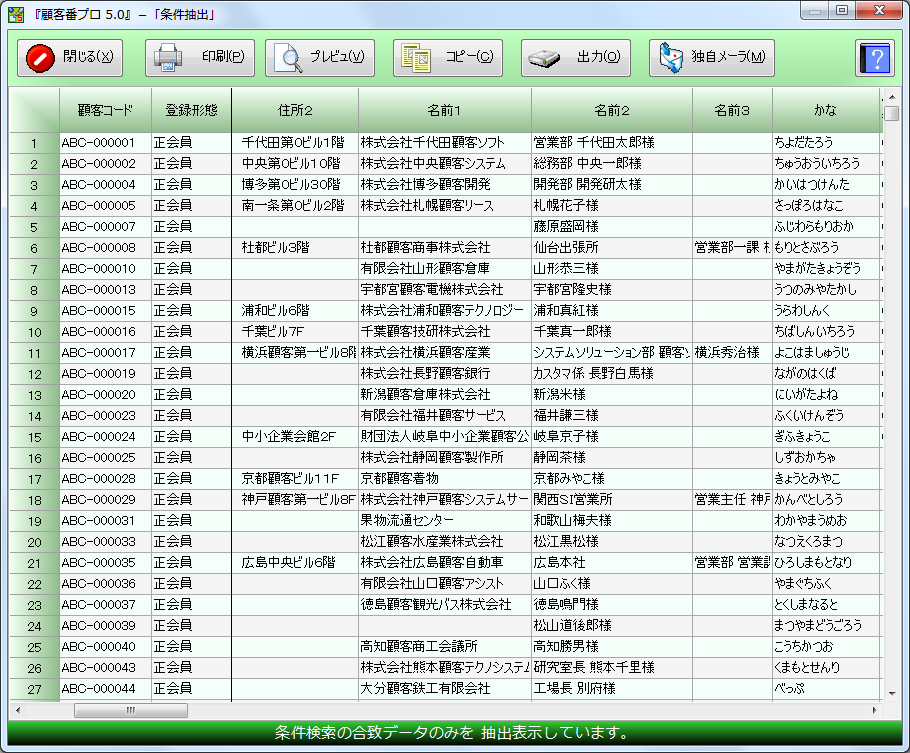Open the プレビュ(V) print preview
The height and width of the screenshot is (753, 910).
pos(320,58)
